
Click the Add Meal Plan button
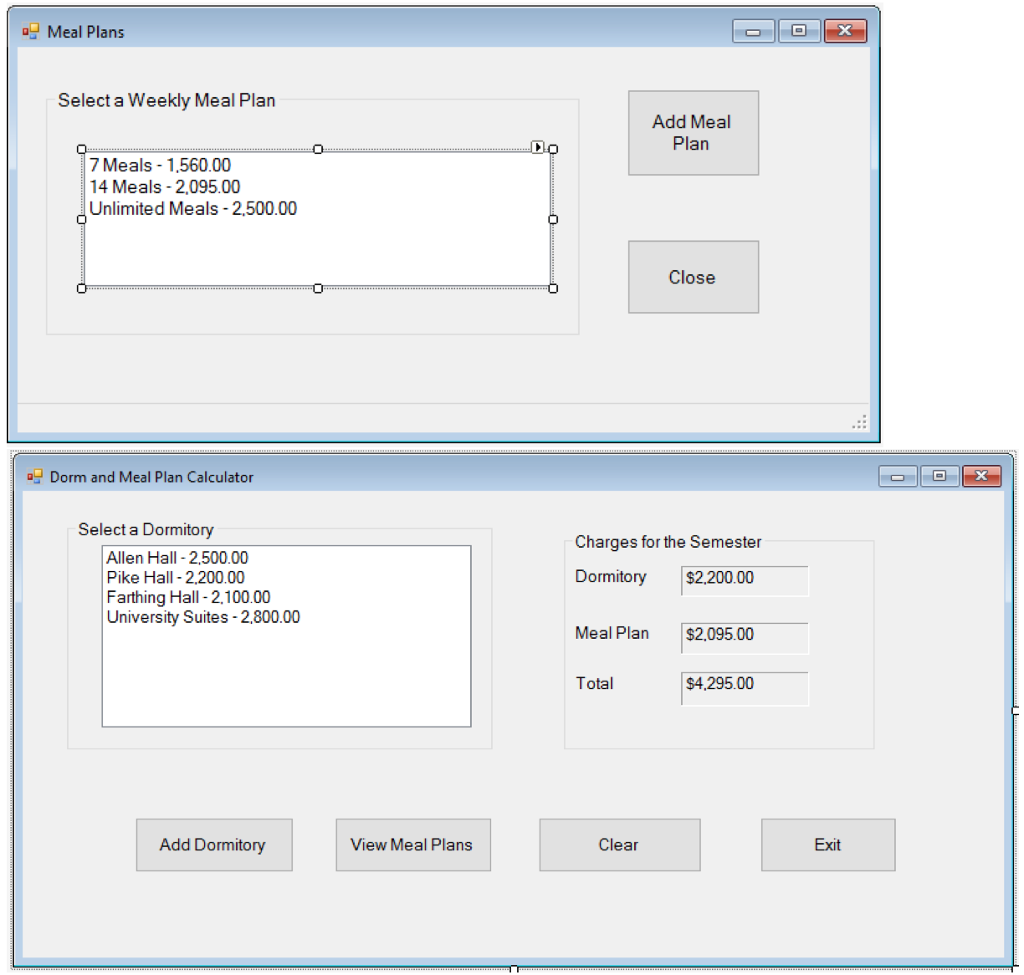tap(693, 132)
